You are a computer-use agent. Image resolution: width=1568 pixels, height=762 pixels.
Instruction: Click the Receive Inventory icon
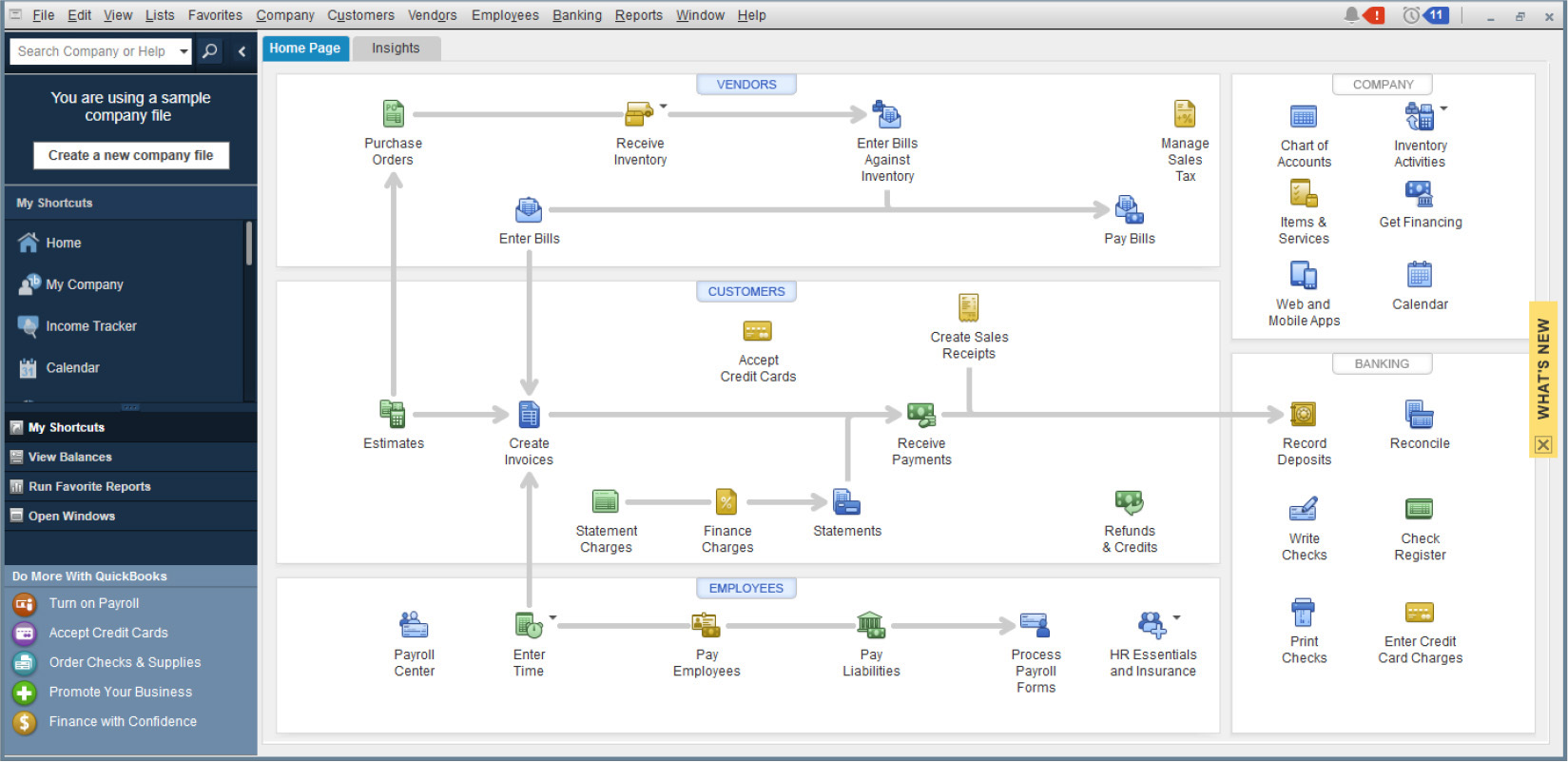[639, 114]
